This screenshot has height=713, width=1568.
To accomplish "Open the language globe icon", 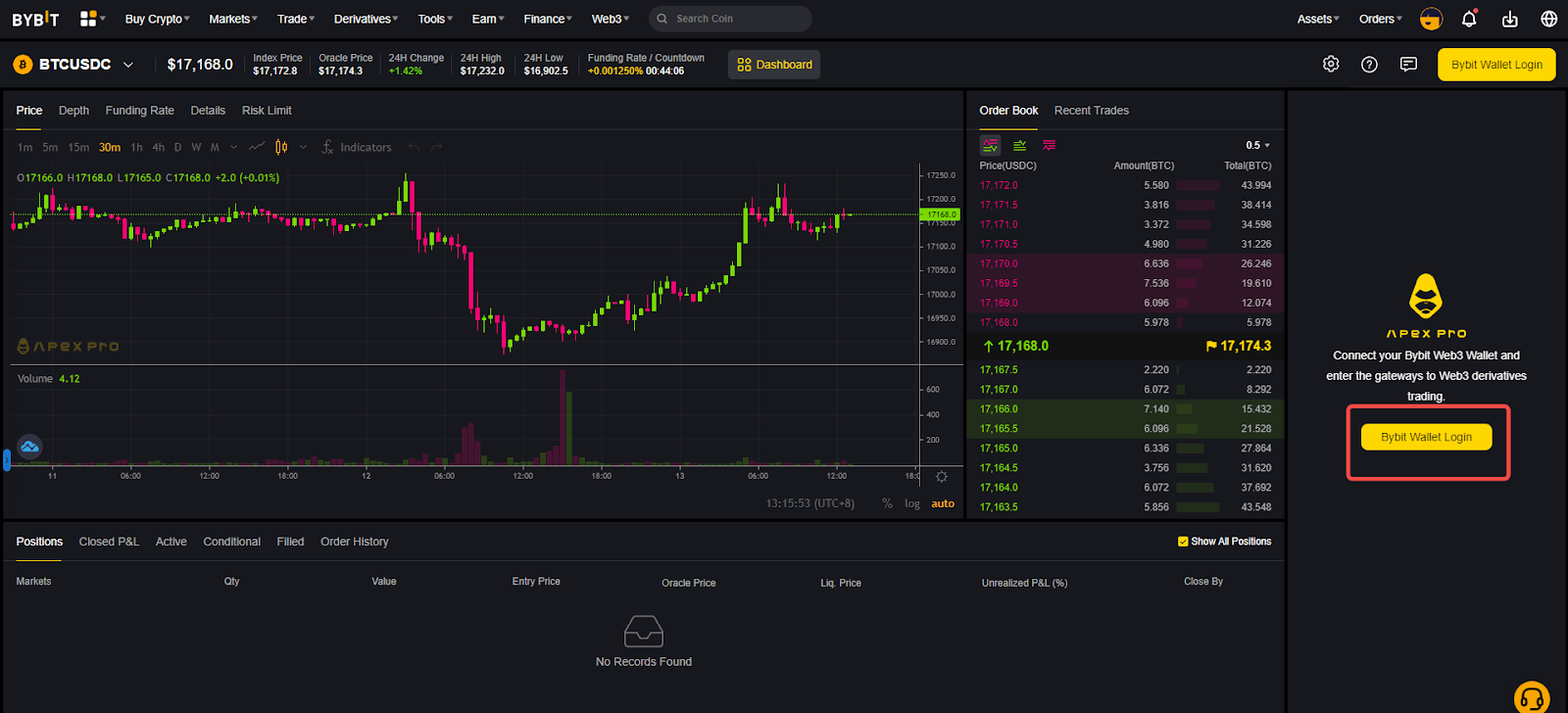I will (1549, 19).
